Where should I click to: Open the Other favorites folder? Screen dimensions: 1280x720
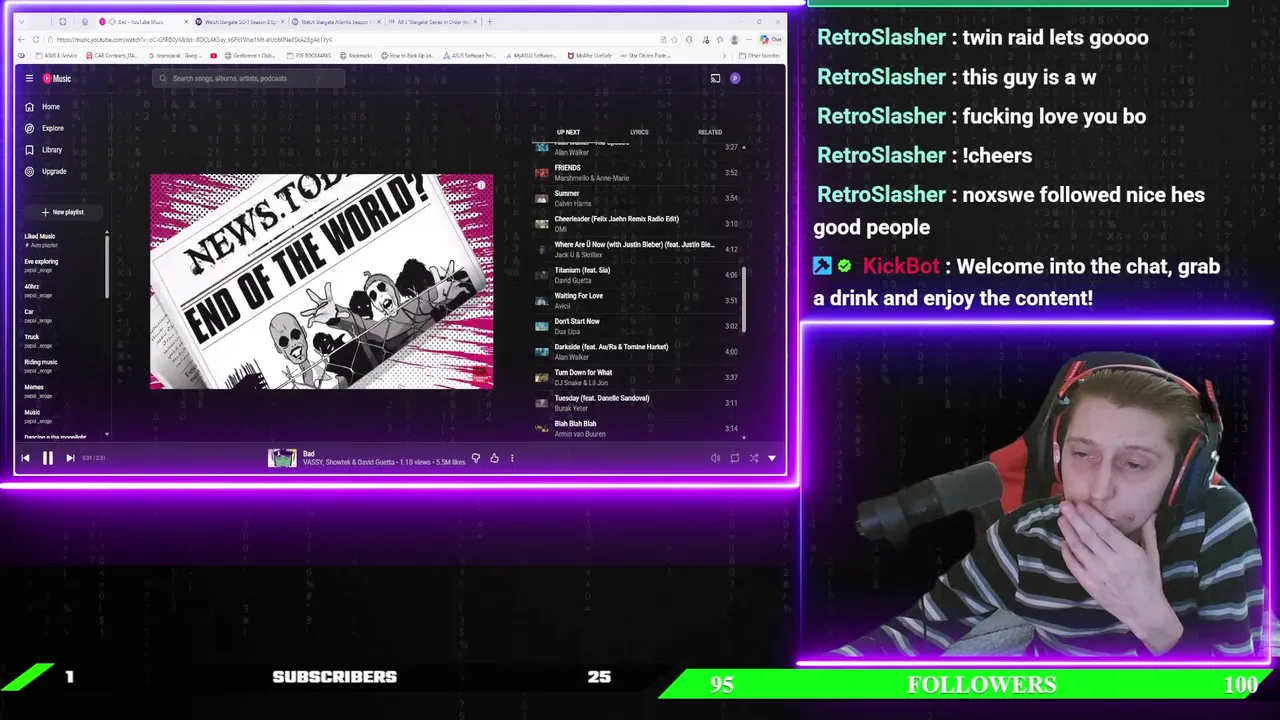760,56
